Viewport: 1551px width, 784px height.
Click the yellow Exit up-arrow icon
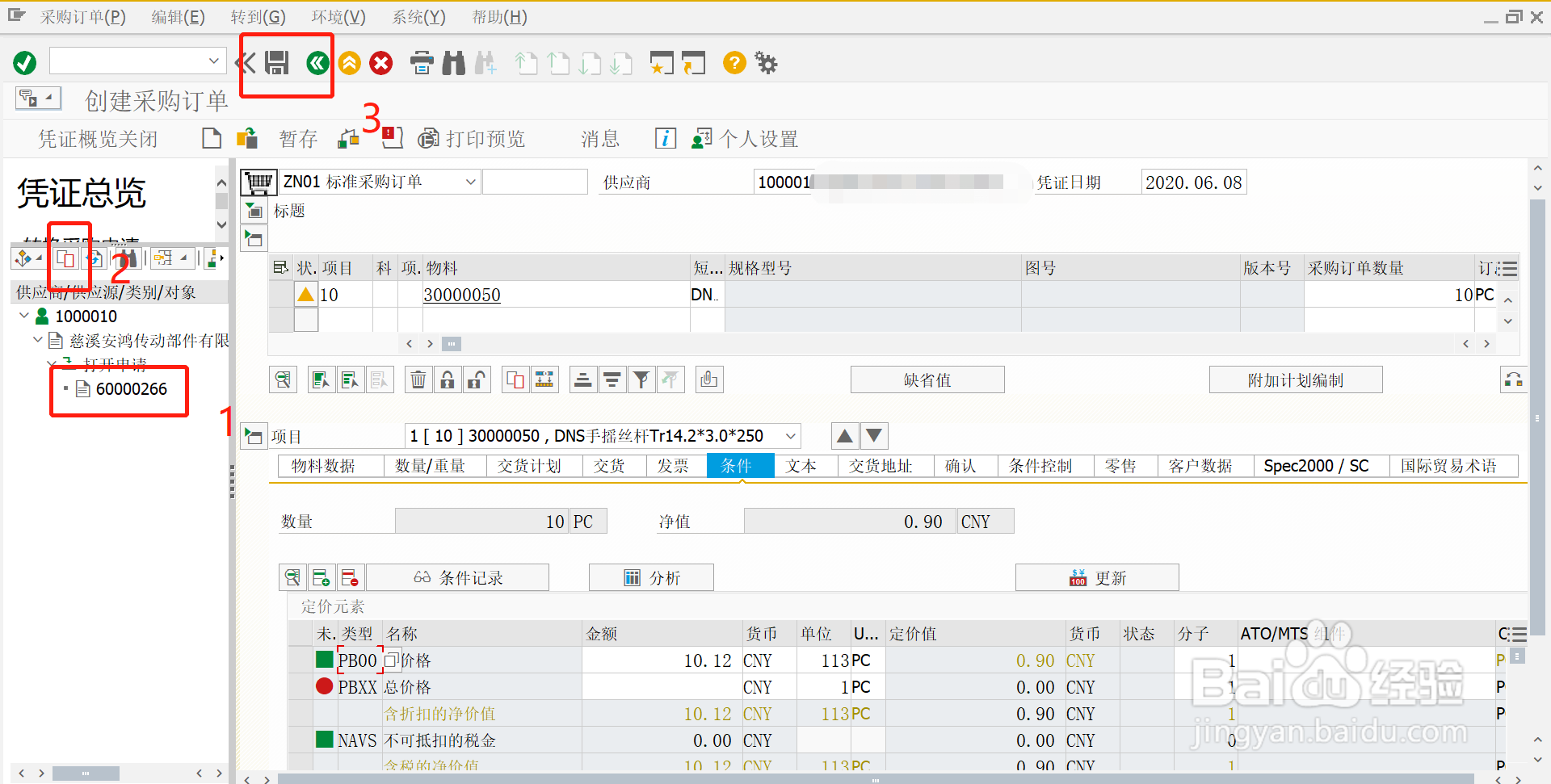[x=349, y=63]
